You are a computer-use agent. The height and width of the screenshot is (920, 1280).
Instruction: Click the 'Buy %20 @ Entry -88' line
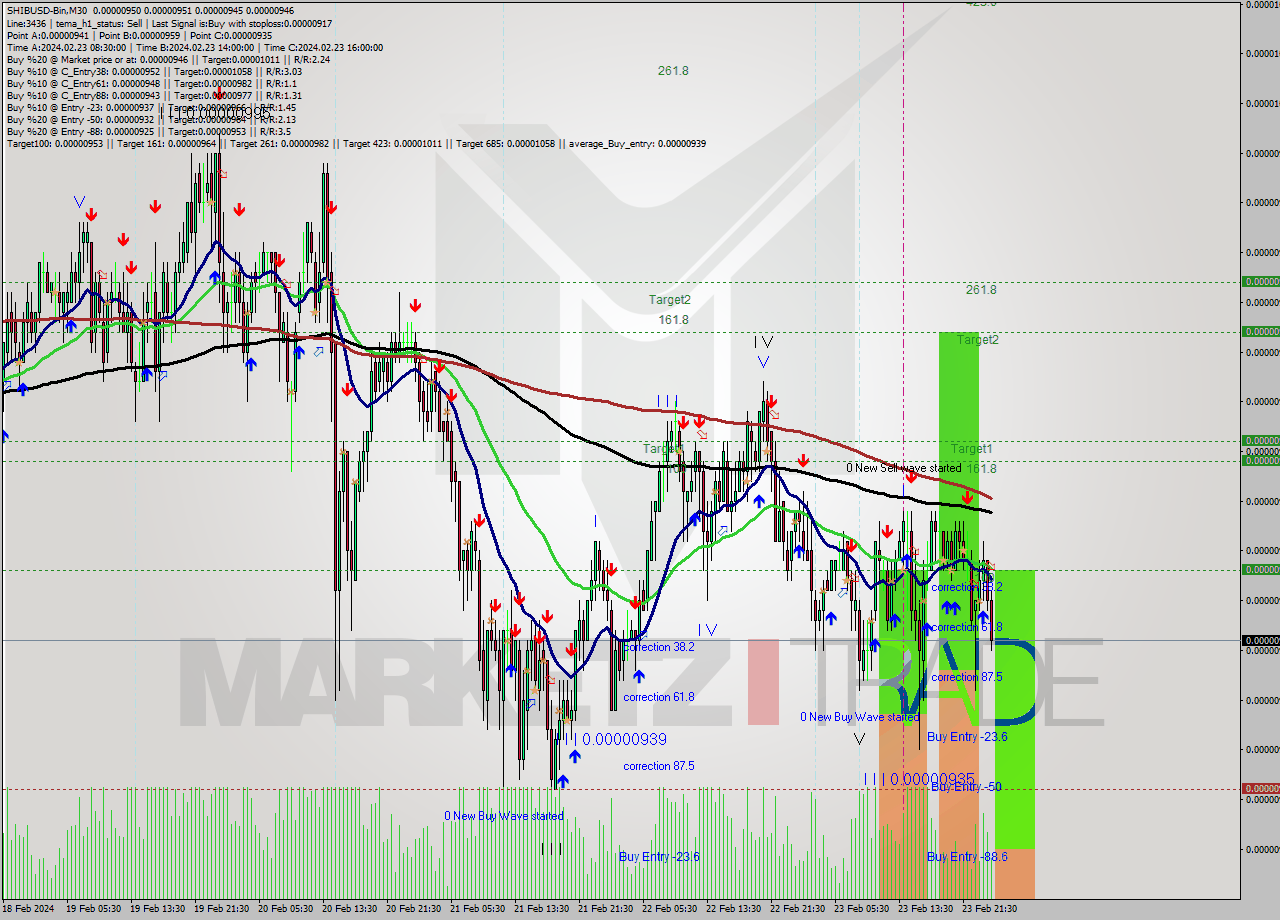point(149,131)
